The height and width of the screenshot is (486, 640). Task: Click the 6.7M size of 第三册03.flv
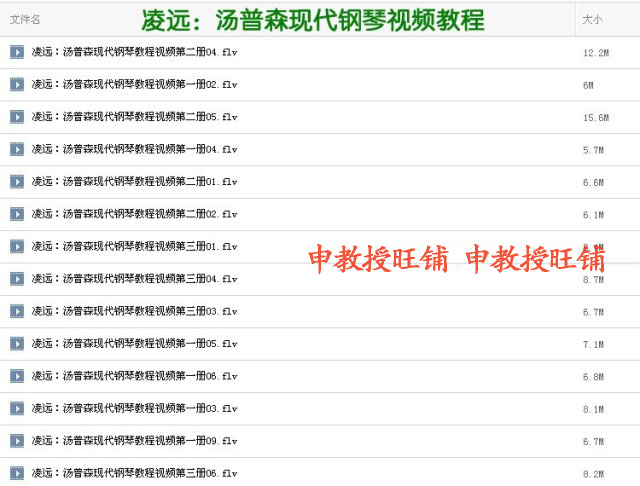(593, 312)
